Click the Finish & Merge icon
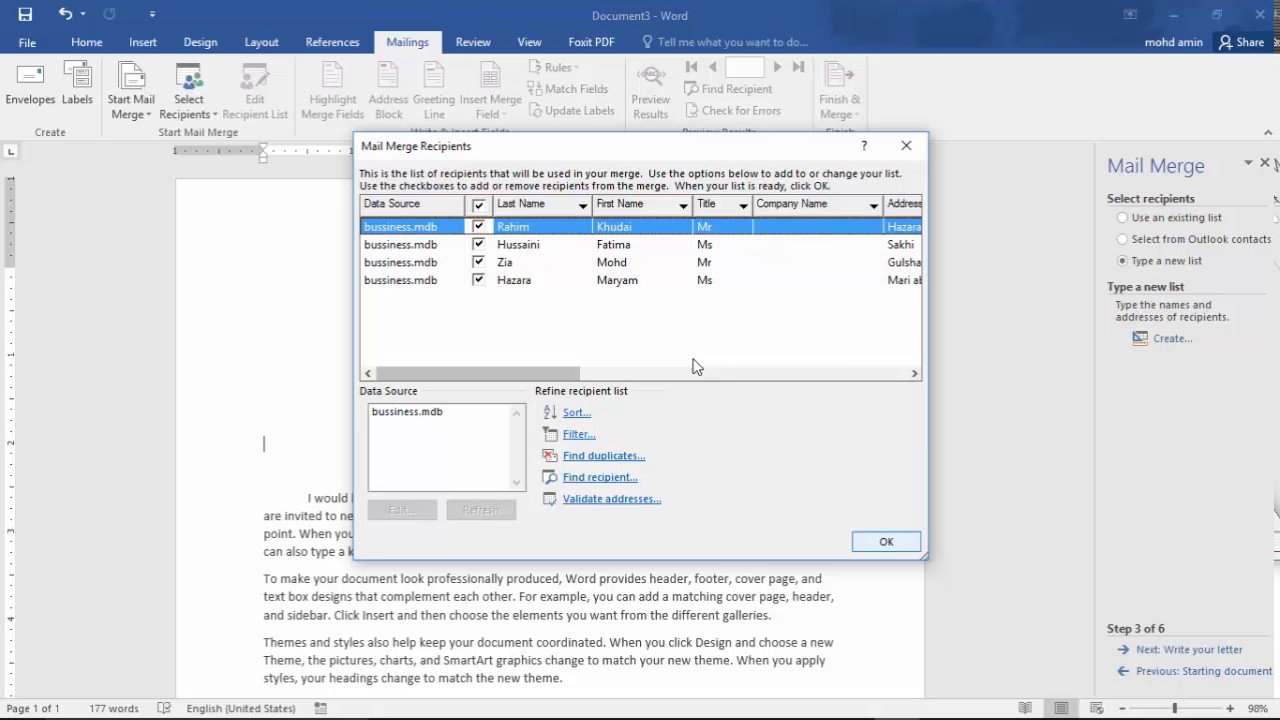 coord(839,76)
